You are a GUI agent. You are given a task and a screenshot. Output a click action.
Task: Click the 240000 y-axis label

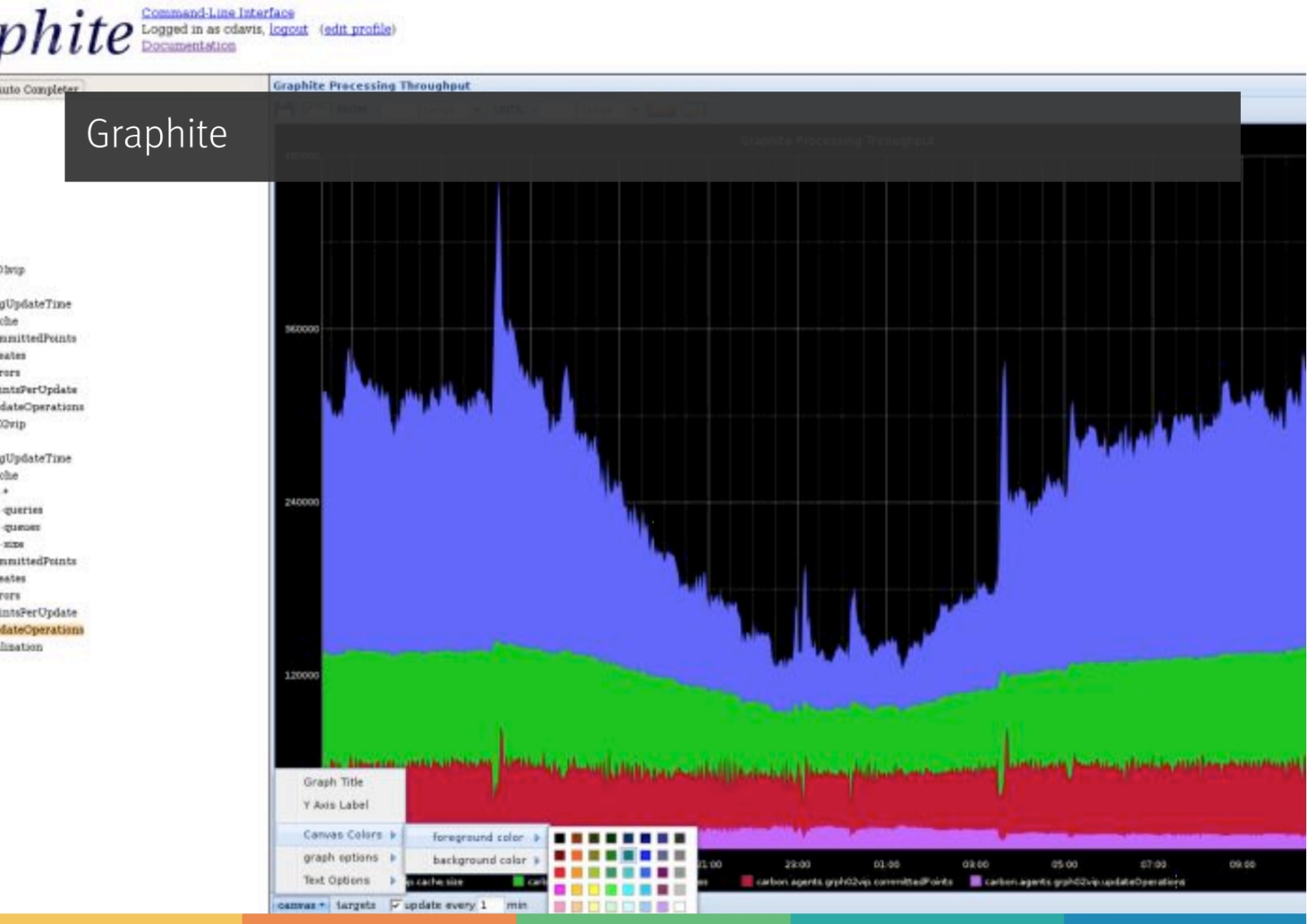[x=301, y=502]
